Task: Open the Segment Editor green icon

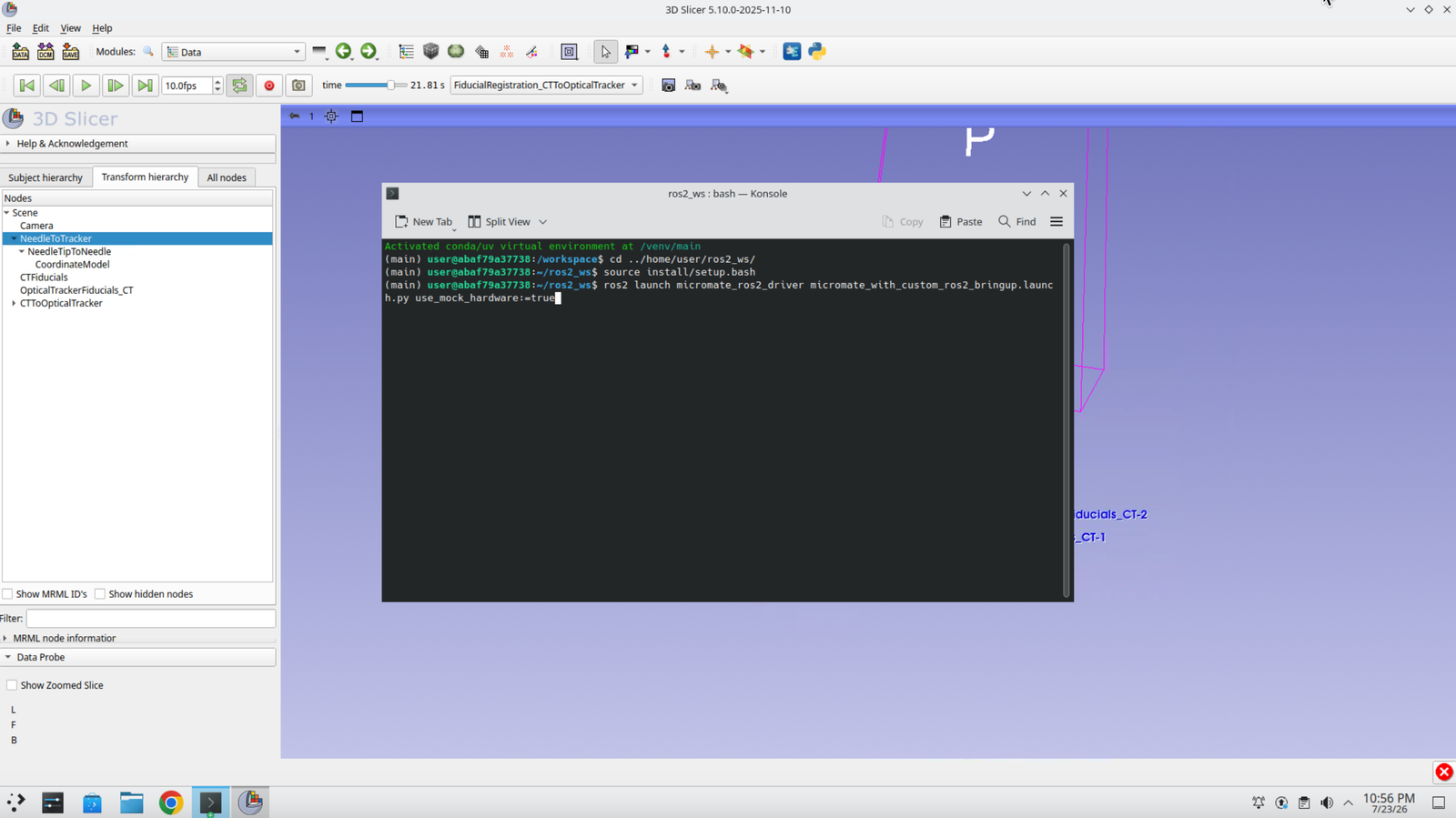Action: coord(456,52)
